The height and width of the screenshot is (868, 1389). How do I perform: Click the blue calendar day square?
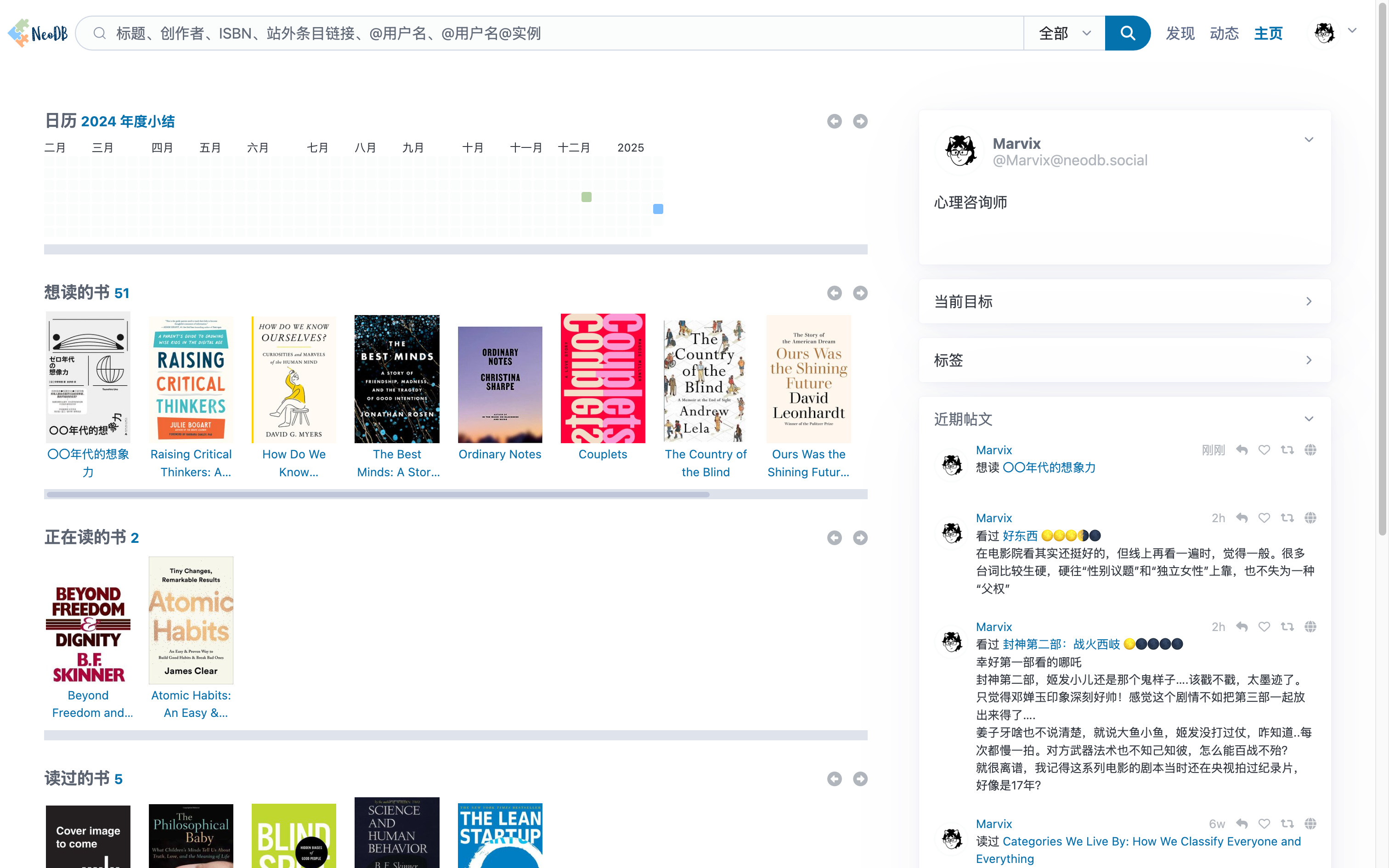(x=658, y=209)
